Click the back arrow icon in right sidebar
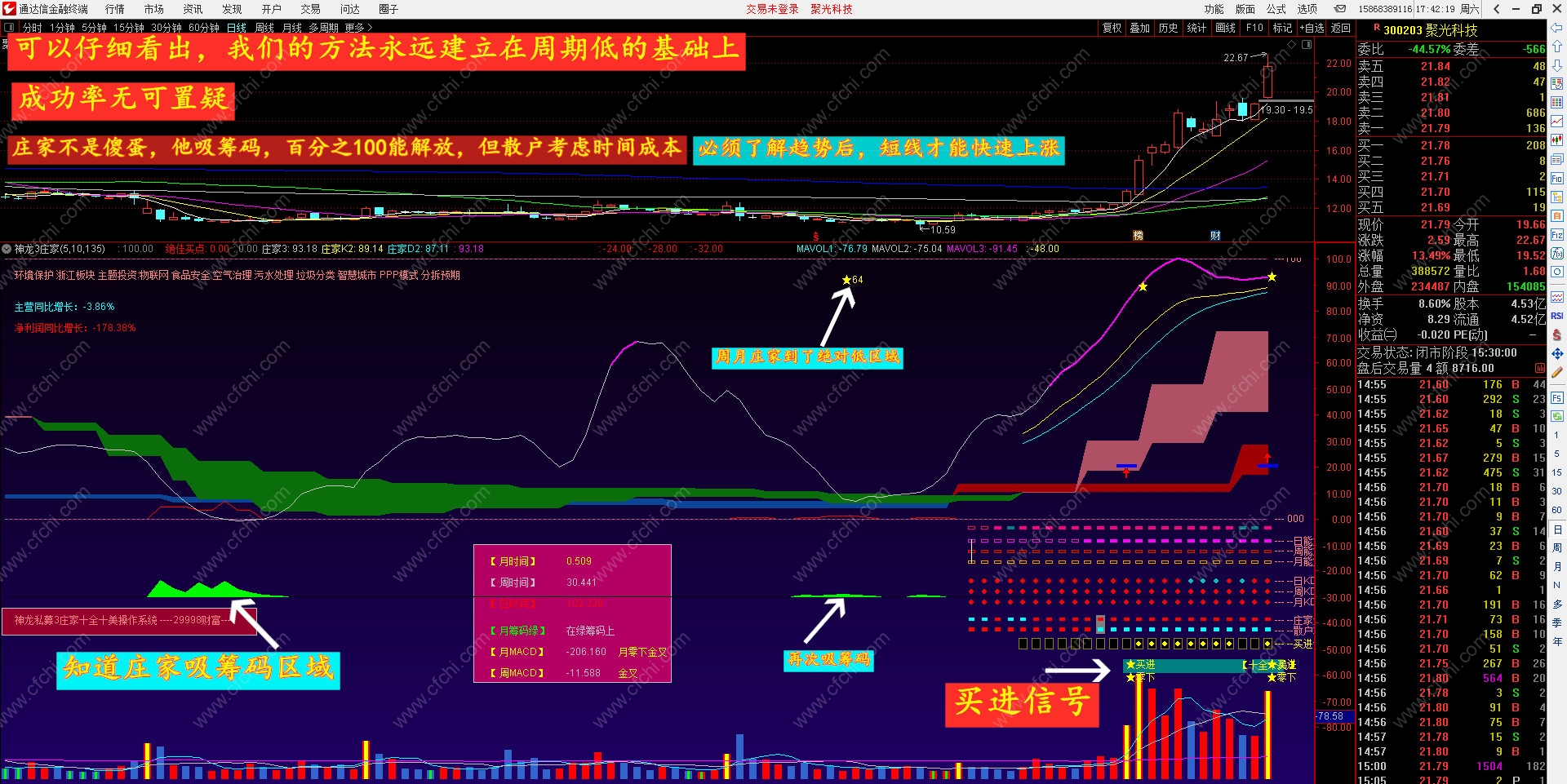Viewport: 1567px width, 784px height. (x=1557, y=29)
